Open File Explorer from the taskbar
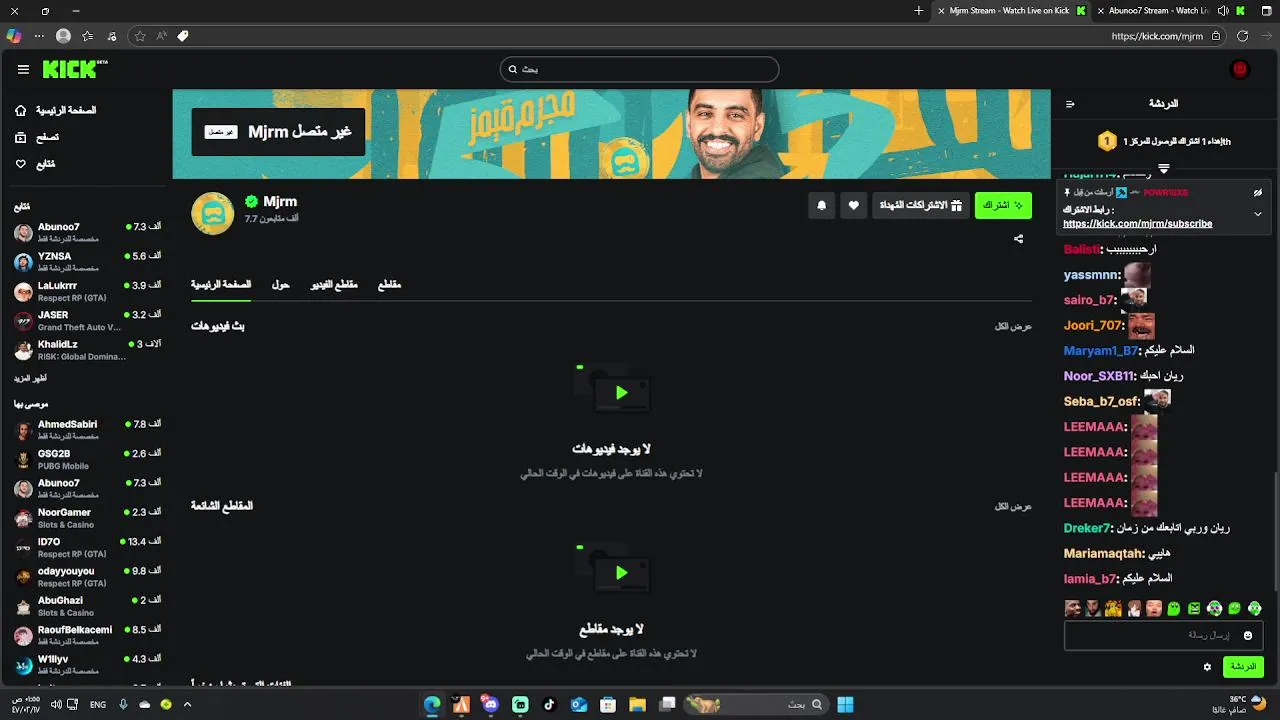Viewport: 1280px width, 720px height. click(637, 704)
